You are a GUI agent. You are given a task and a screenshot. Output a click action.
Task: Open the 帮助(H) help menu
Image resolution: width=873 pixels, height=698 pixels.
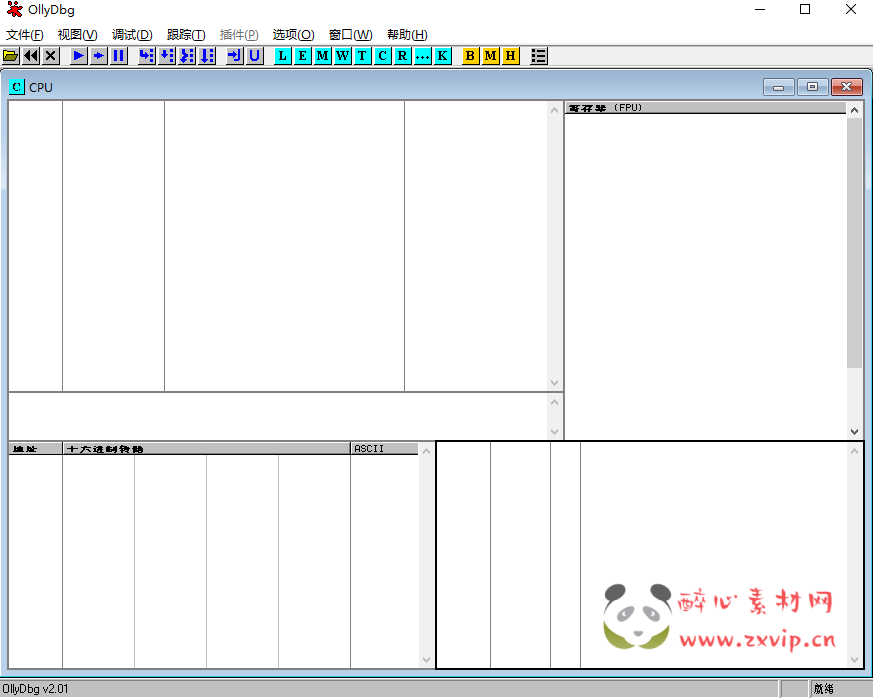[407, 35]
